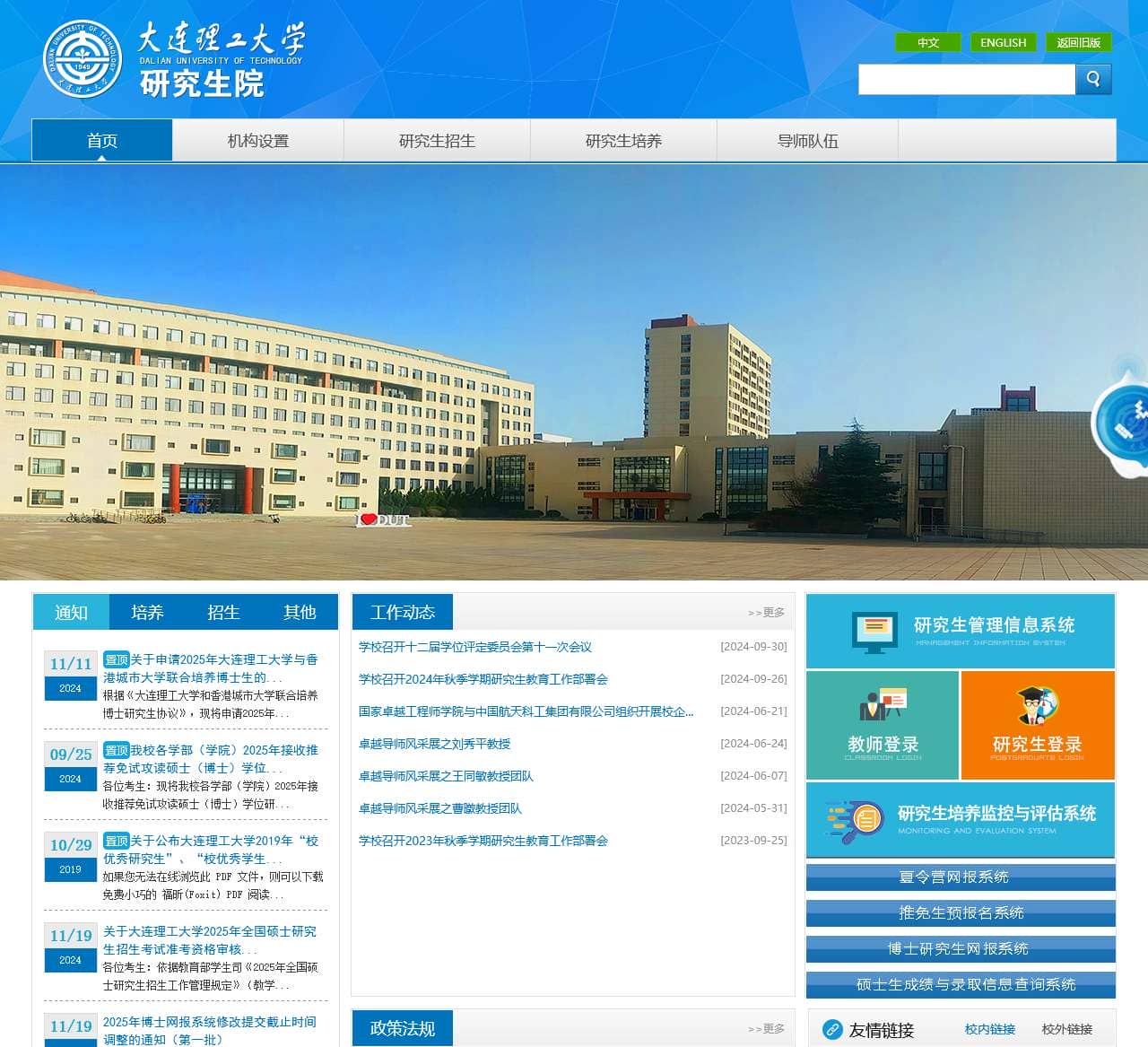The width and height of the screenshot is (1148, 1047).
Task: Switch to the 校内链接 tab
Action: tap(990, 1029)
